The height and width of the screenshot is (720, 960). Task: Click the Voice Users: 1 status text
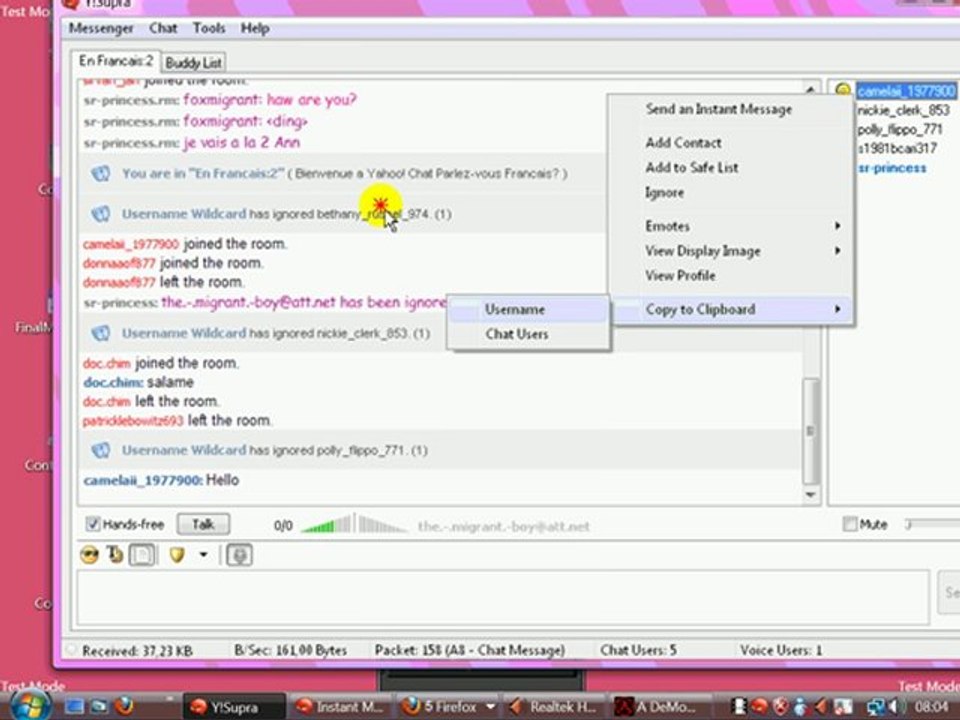(x=781, y=650)
